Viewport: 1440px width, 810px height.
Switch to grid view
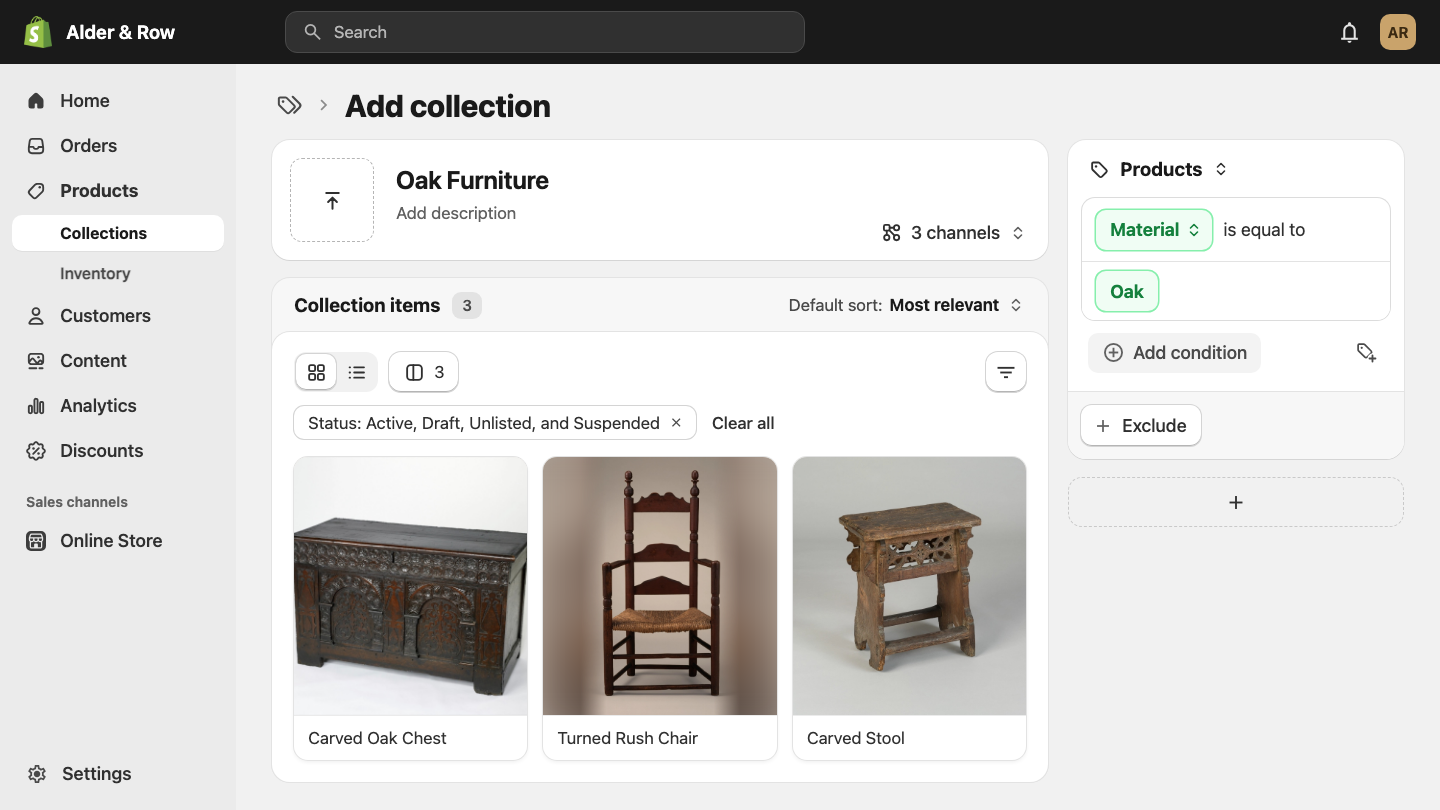316,372
